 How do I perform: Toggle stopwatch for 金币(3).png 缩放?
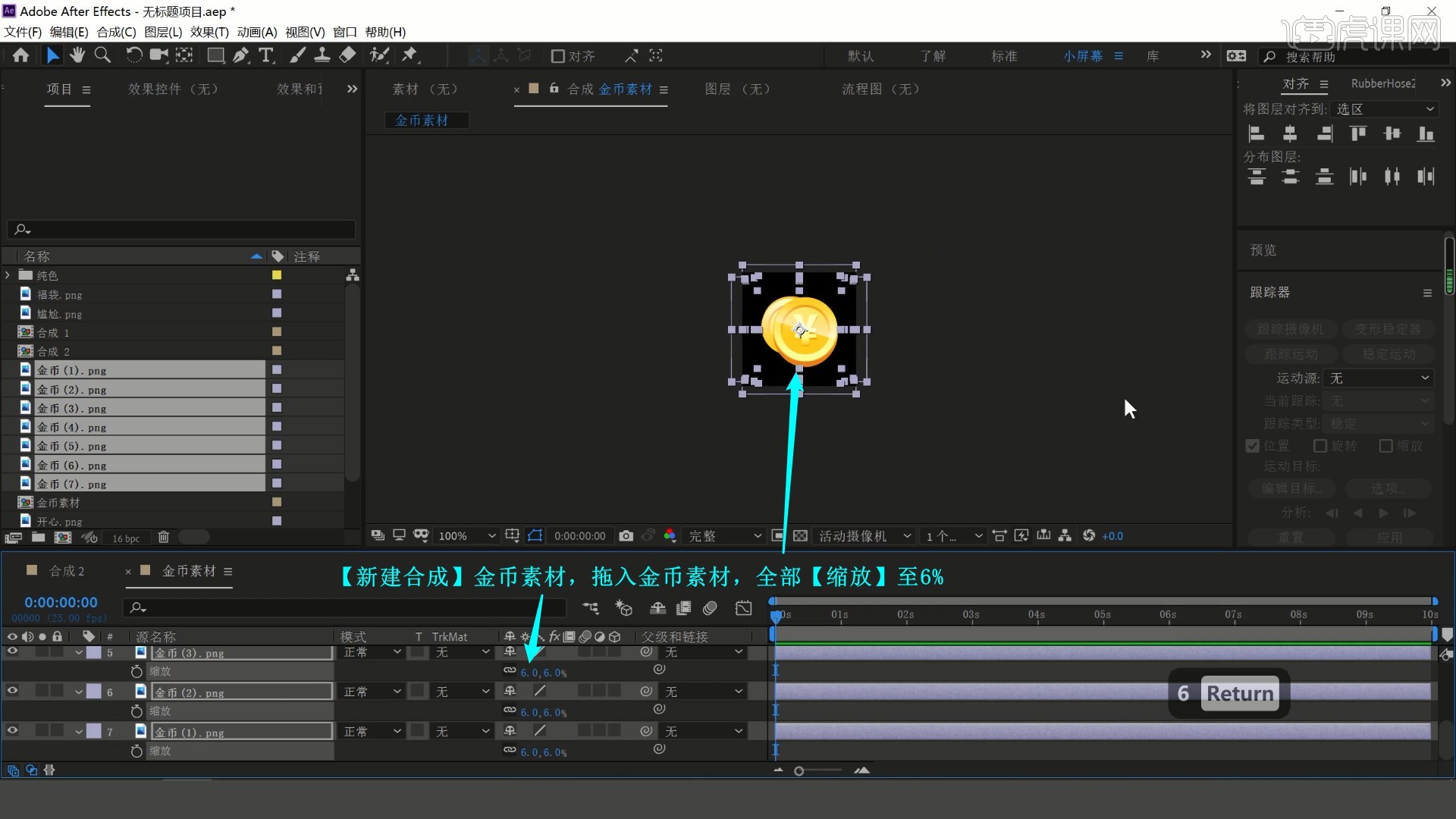tap(136, 672)
